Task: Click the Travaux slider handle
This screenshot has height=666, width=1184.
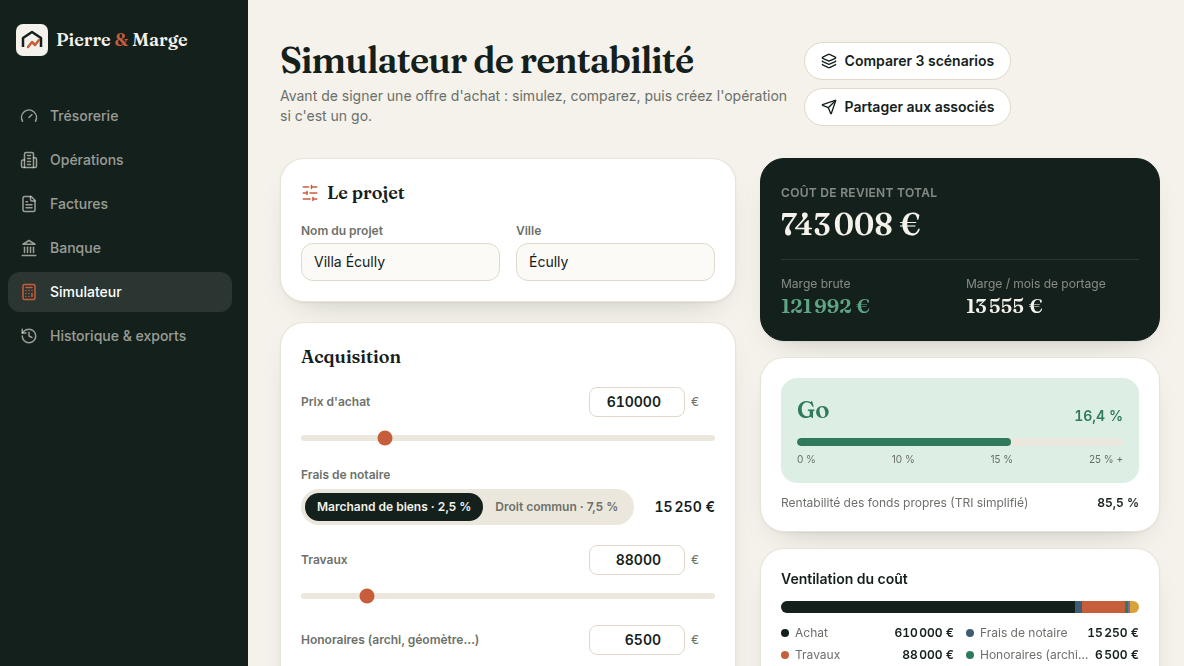Action: click(x=367, y=597)
